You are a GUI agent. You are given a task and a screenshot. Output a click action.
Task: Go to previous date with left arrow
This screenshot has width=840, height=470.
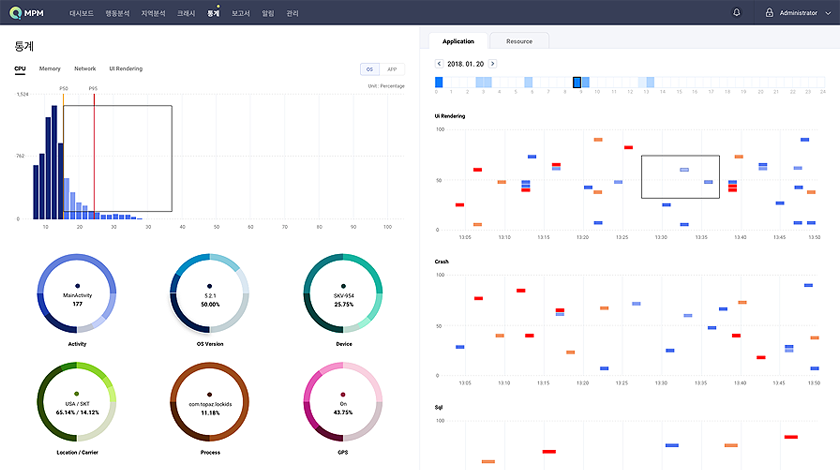[439, 63]
